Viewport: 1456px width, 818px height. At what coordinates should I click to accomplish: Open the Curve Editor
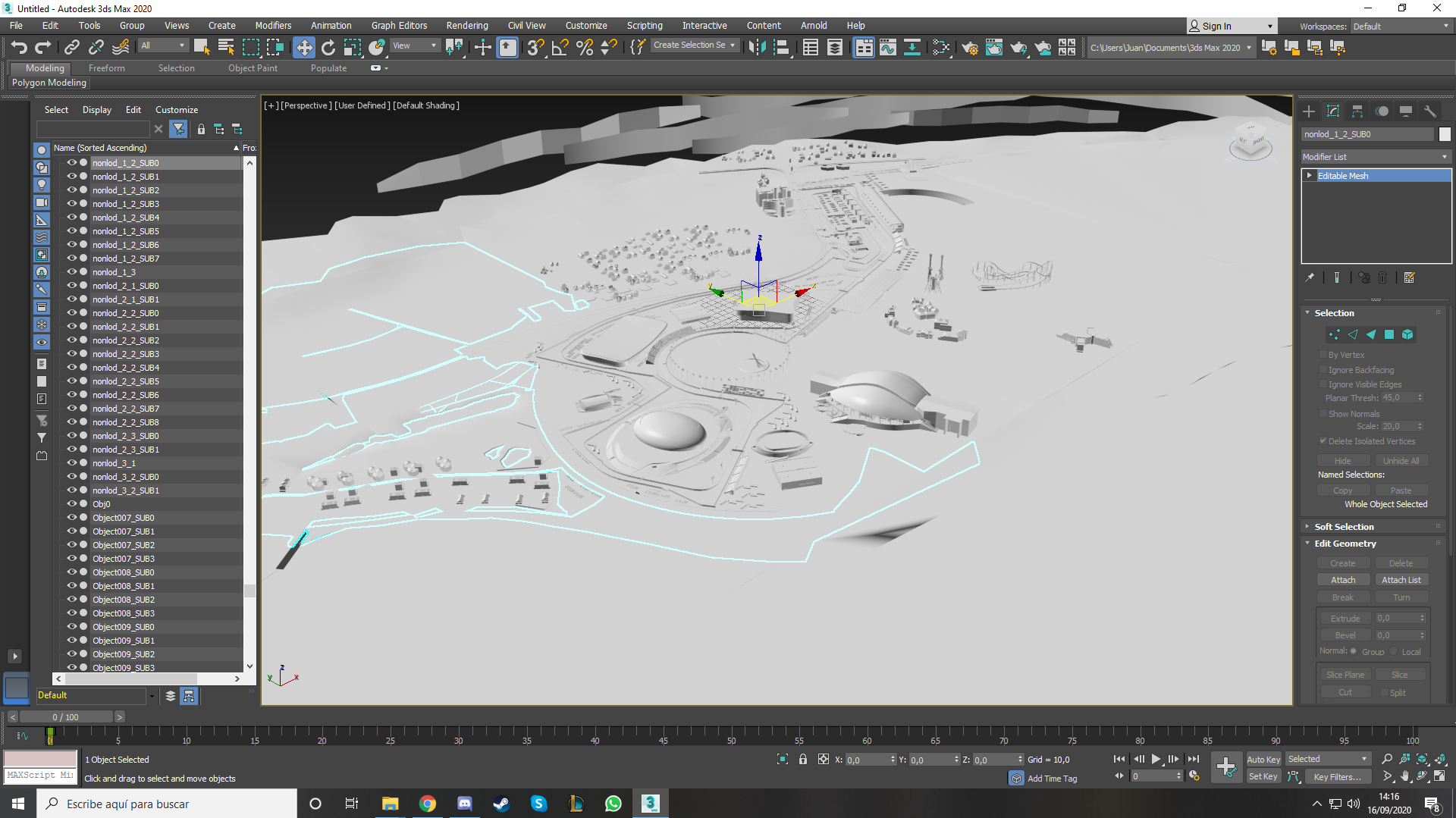click(887, 48)
